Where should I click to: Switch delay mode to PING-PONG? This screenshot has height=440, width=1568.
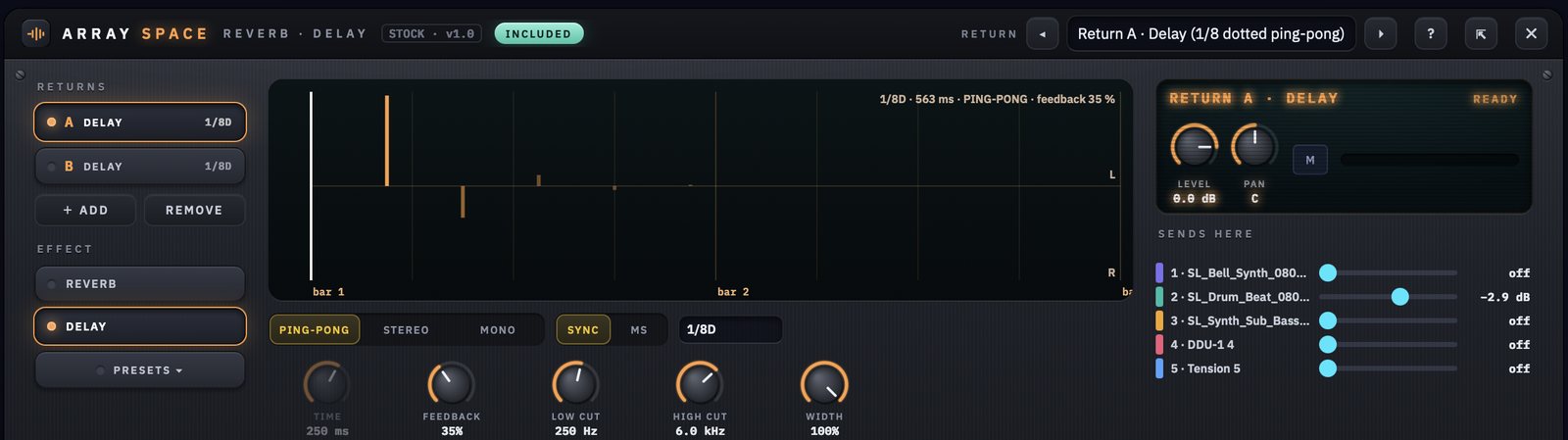point(315,330)
